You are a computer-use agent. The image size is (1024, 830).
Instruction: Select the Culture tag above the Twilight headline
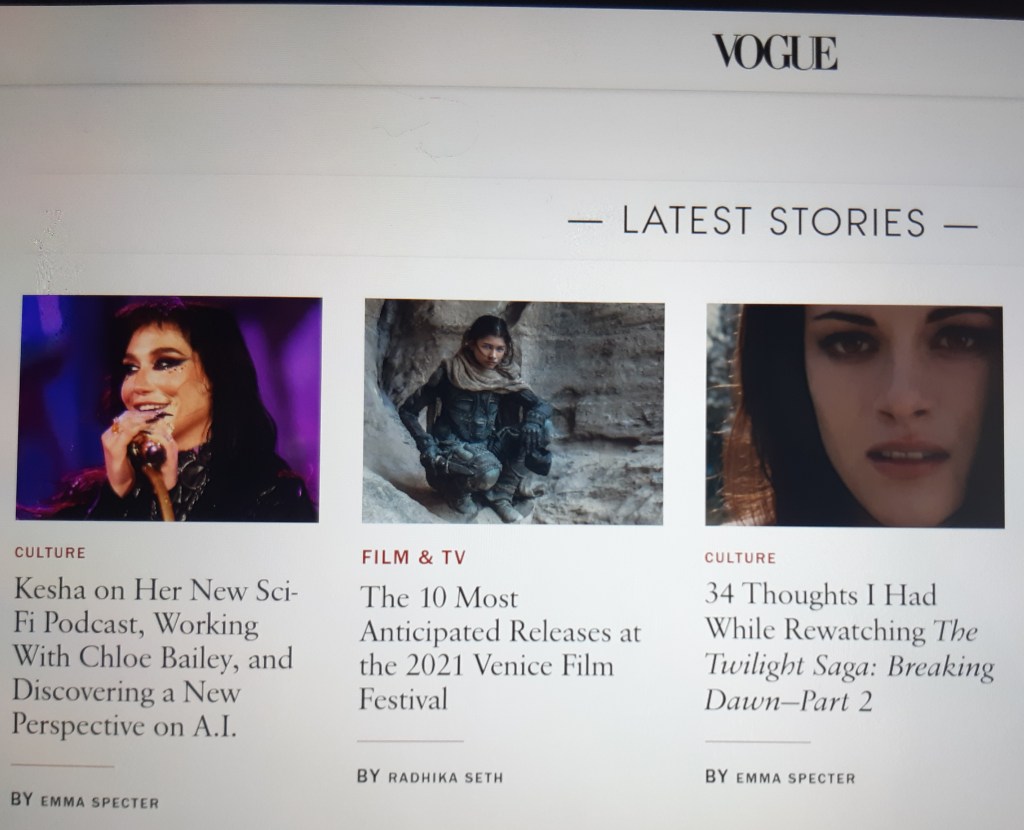click(x=741, y=558)
